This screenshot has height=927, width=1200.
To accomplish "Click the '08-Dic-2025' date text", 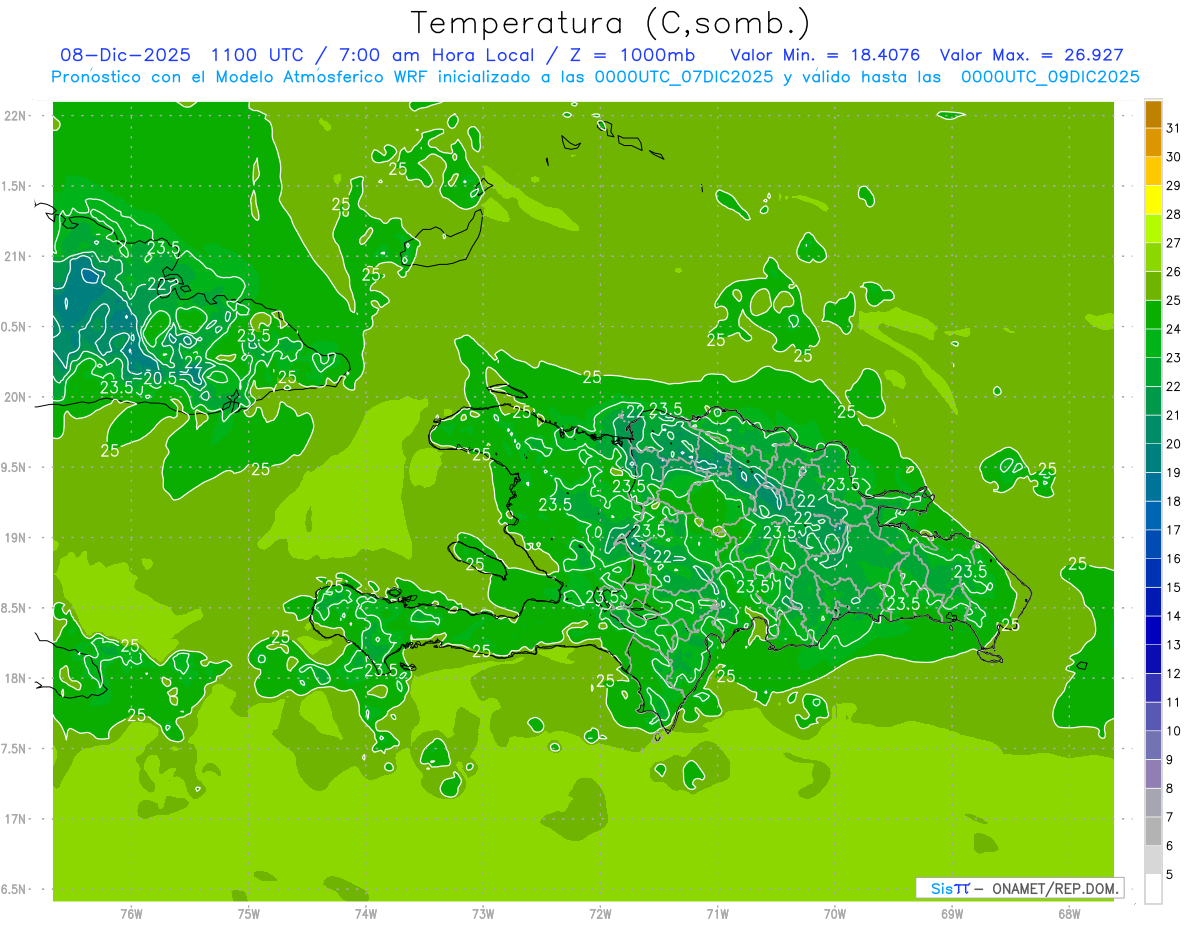I will click(124, 55).
